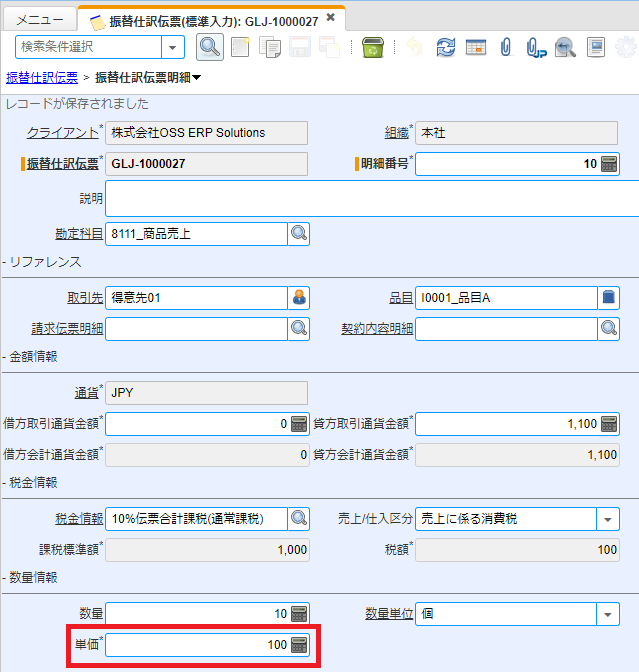The image size is (639, 672).
Task: Click the greyed Process gear icon
Action: (x=626, y=47)
